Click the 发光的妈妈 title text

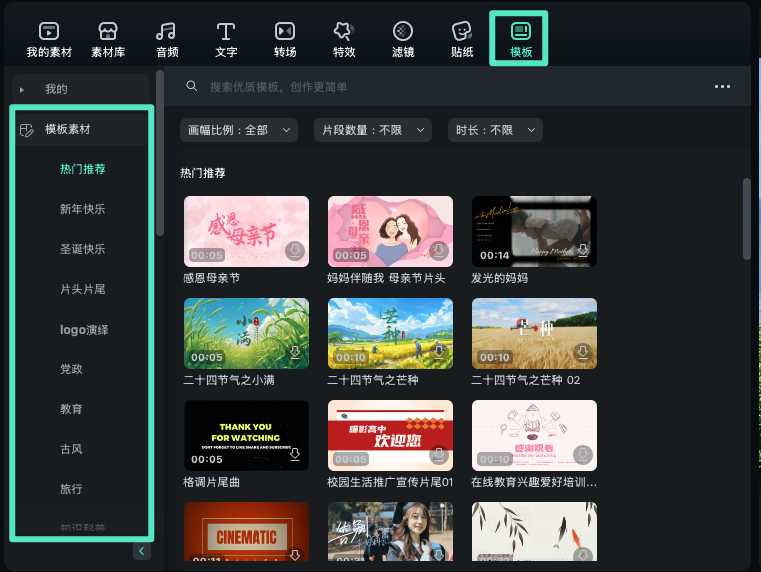(499, 278)
